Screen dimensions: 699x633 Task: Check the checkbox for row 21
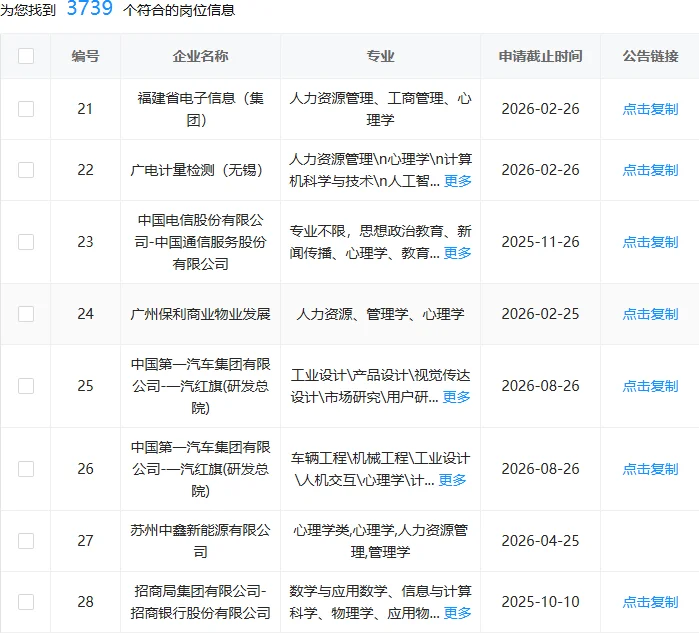[x=26, y=109]
